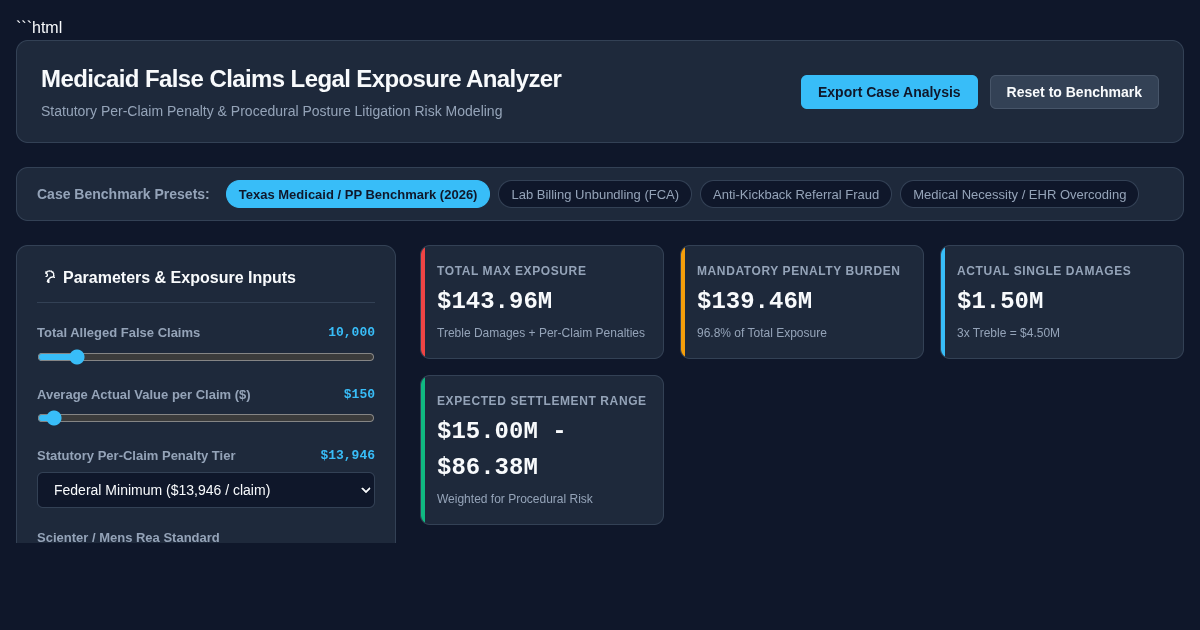Switch to Medical Necessity / EHR Overcoding preset
This screenshot has height=630, width=1200.
(x=1019, y=194)
